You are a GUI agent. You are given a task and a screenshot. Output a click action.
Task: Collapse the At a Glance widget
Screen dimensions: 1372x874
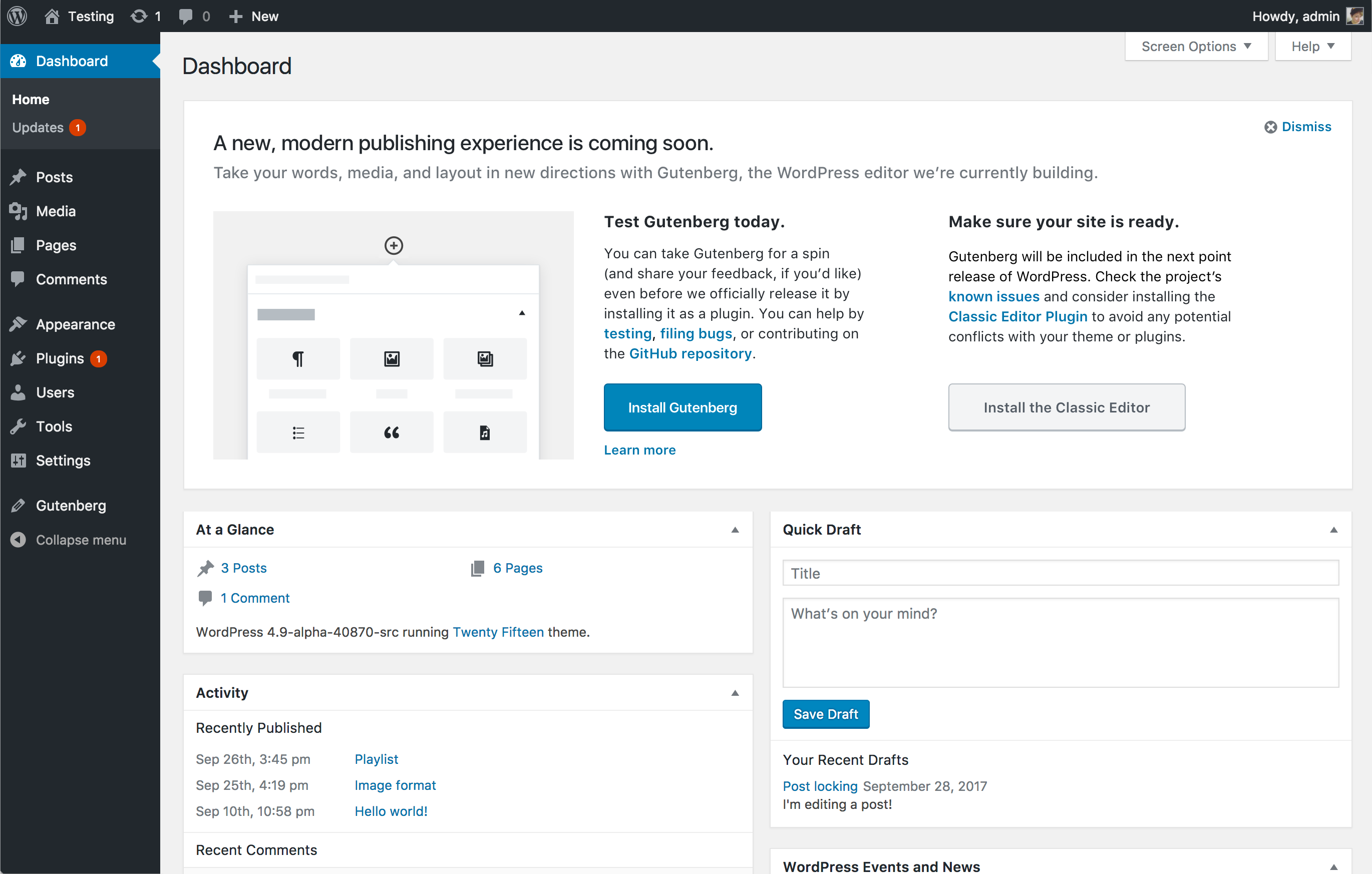coord(735,530)
